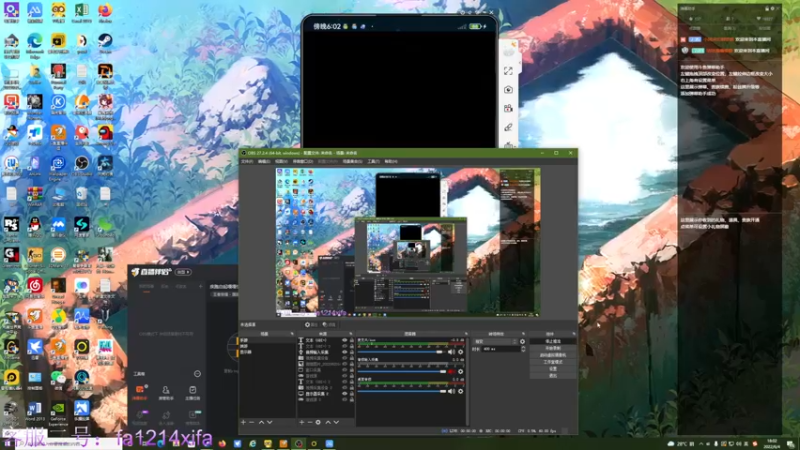Viewport: 800px width, 450px height.
Task: Open the Help menu in OBS
Action: (x=391, y=161)
